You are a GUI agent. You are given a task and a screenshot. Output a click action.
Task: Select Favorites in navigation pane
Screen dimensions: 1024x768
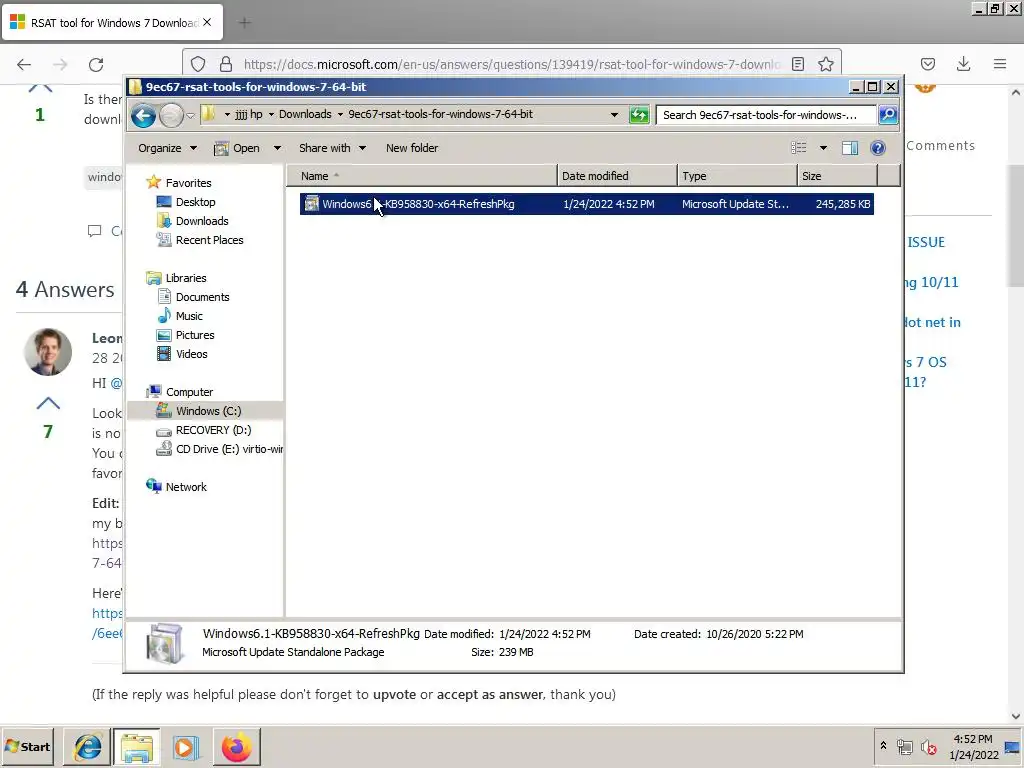point(188,183)
